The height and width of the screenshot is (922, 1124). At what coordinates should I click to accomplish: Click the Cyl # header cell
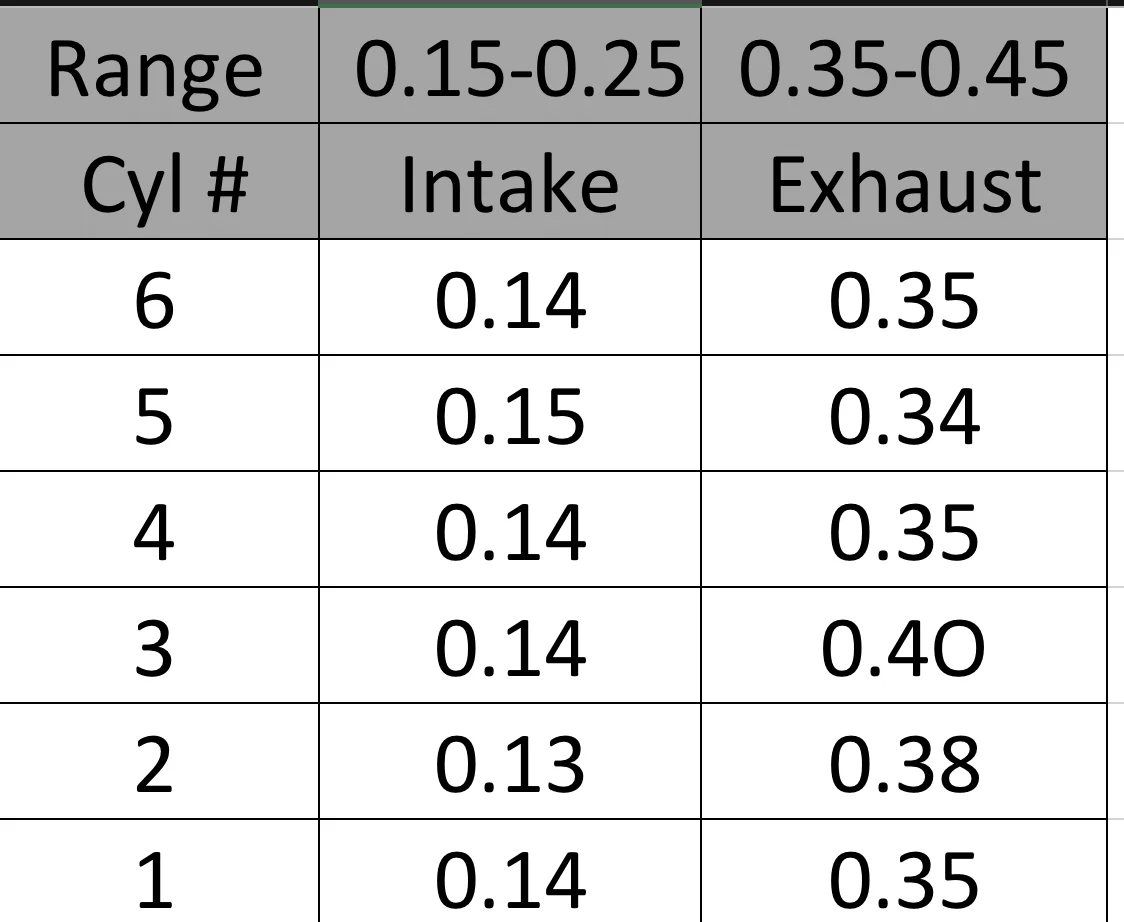click(x=158, y=181)
